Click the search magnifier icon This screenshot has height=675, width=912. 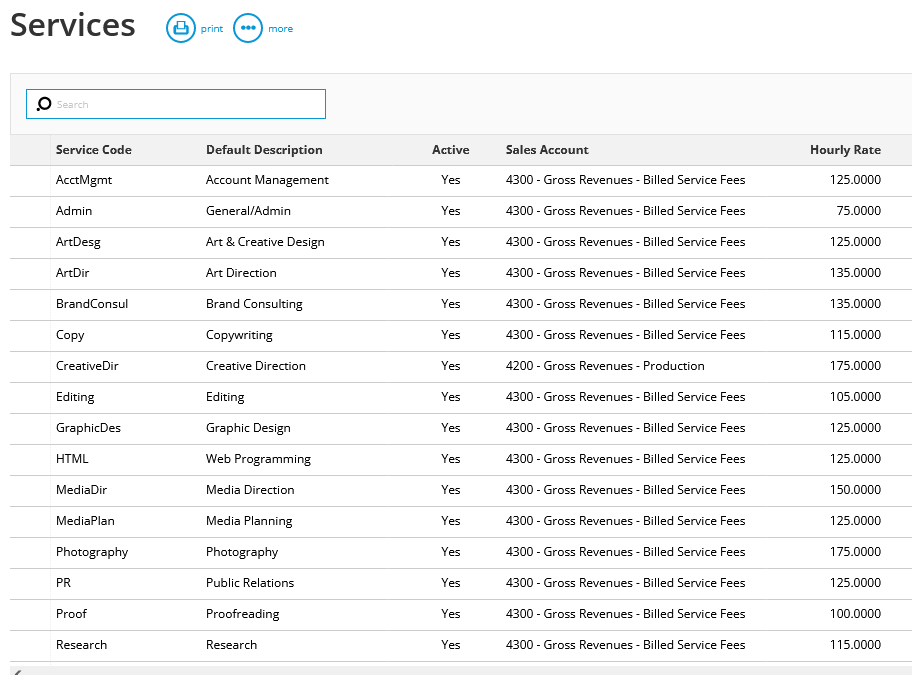[x=44, y=104]
